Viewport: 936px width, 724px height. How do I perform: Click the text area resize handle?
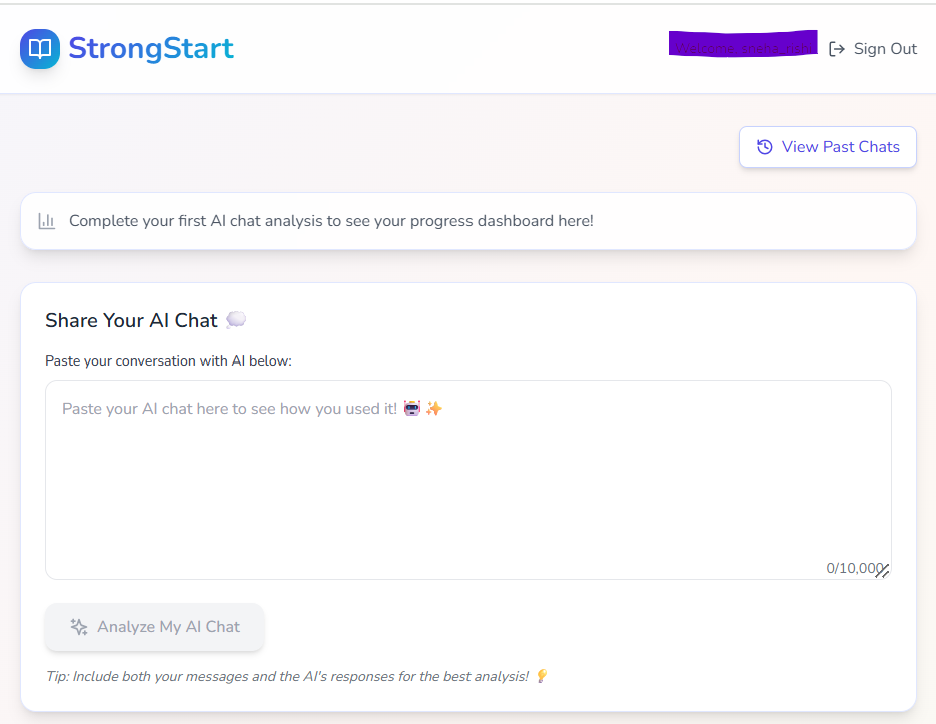(882, 571)
